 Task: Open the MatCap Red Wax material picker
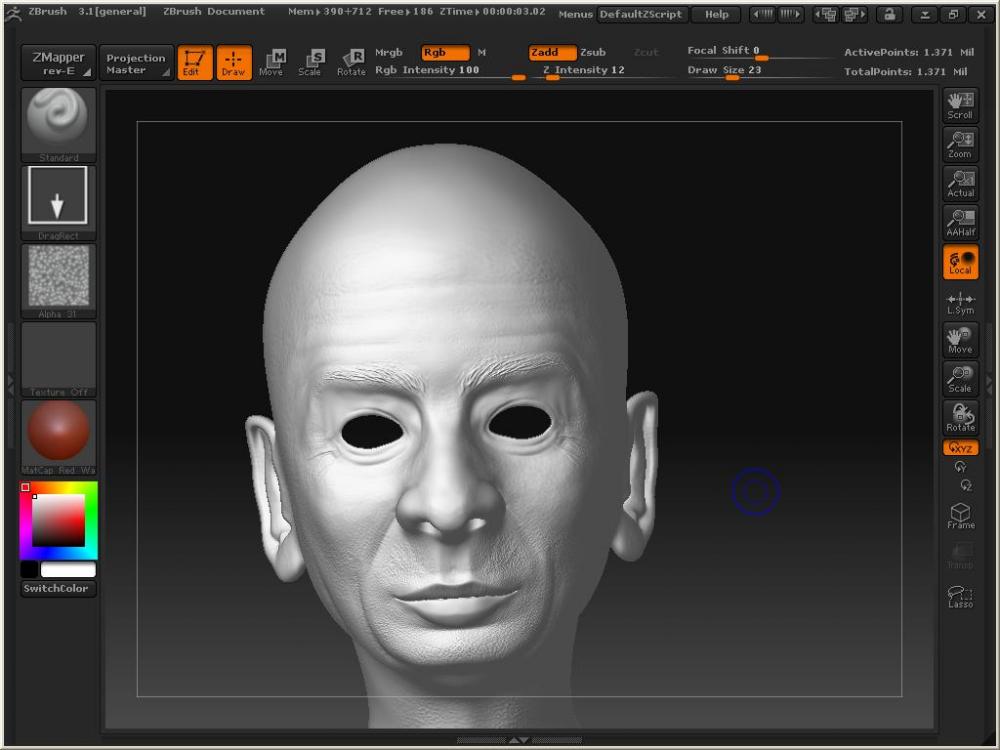(59, 435)
